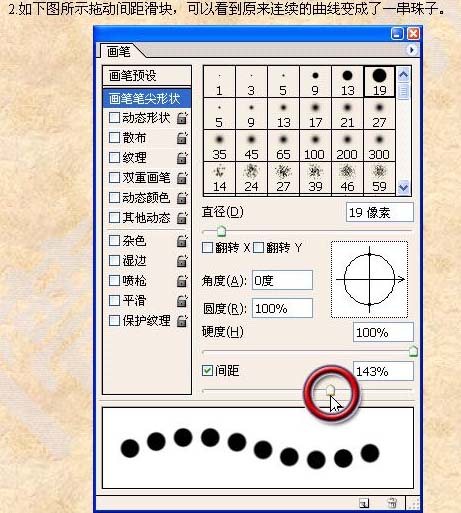
Task: Open 画笔预设 section
Action: (147, 76)
